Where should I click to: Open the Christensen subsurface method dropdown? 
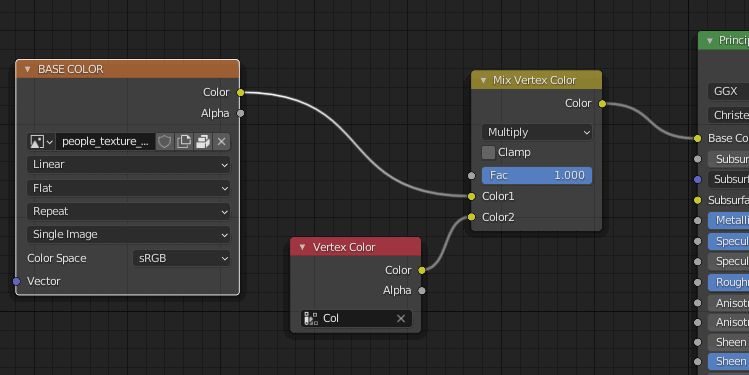[728, 115]
